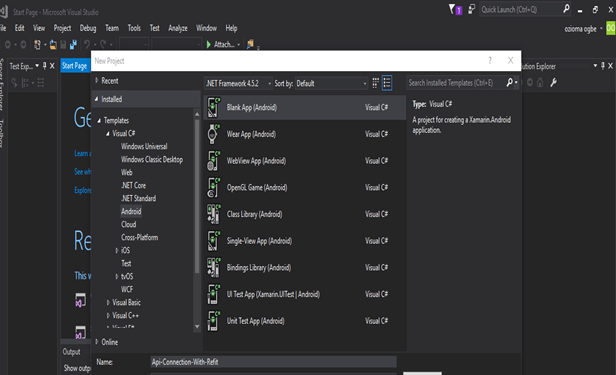The width and height of the screenshot is (616, 375).
Task: Select the UI Test App (Xamarin.UITest) icon
Action: coord(213,295)
